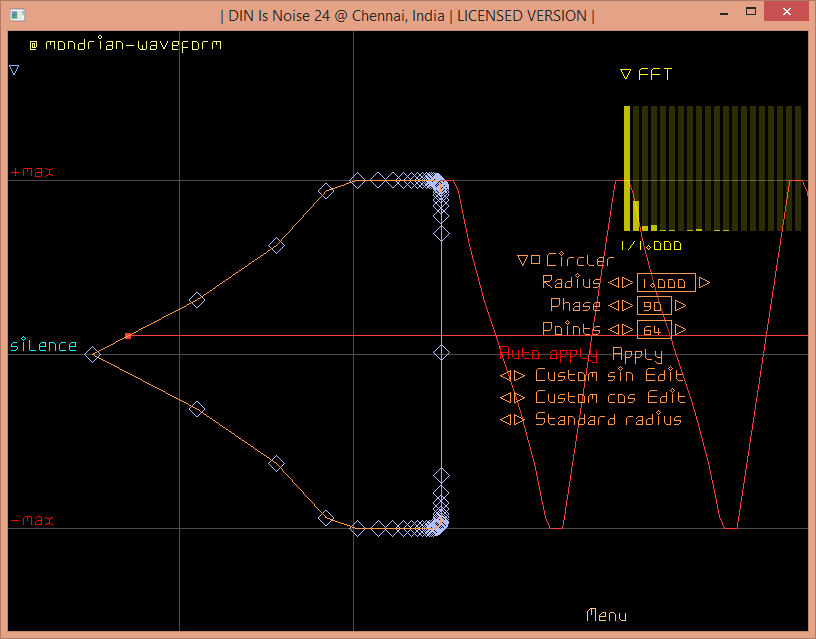Collapse the FFT panel triangle
The height and width of the screenshot is (639, 816).
point(625,74)
